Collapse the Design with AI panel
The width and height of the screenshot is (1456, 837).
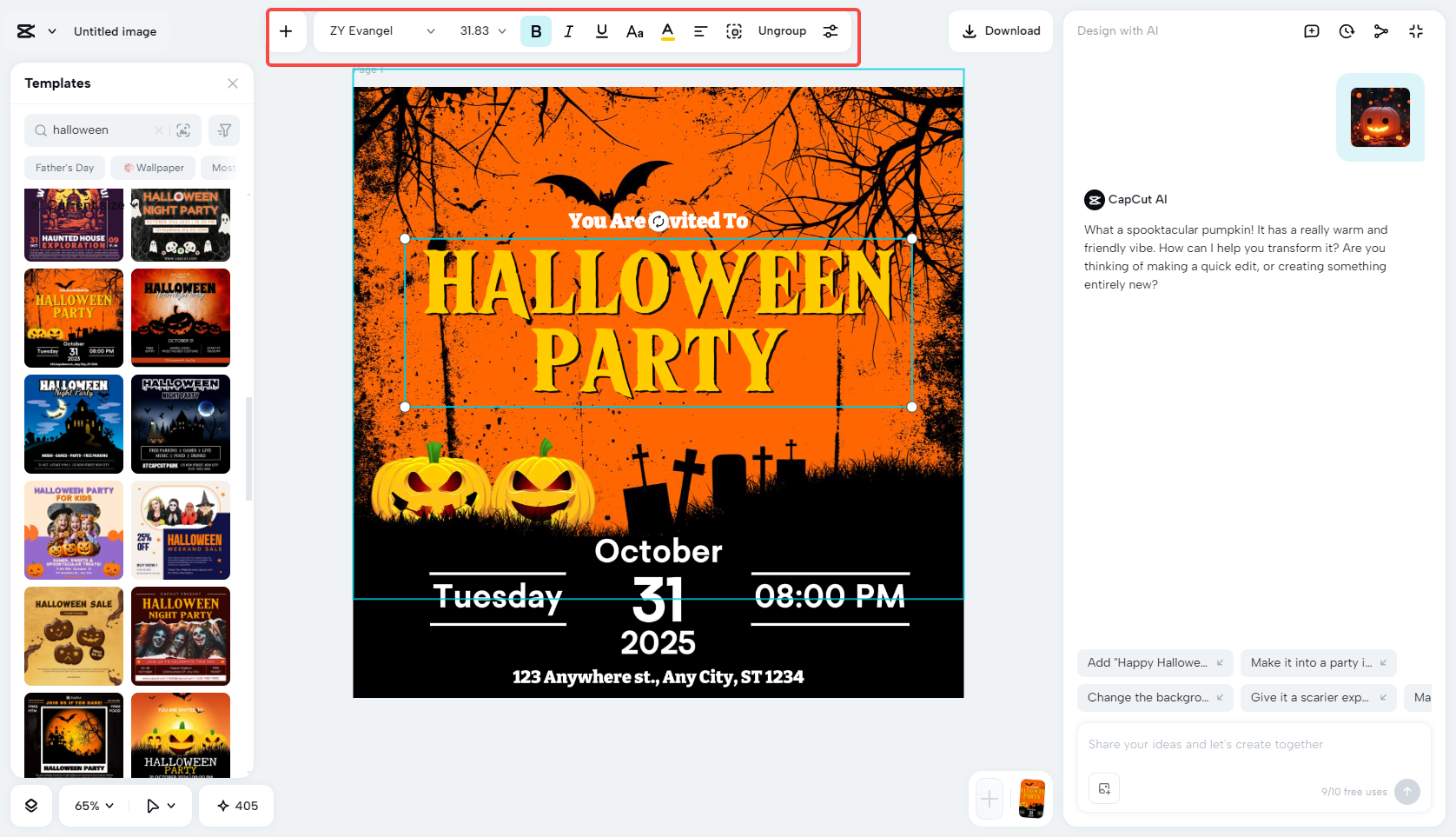pos(1416,30)
